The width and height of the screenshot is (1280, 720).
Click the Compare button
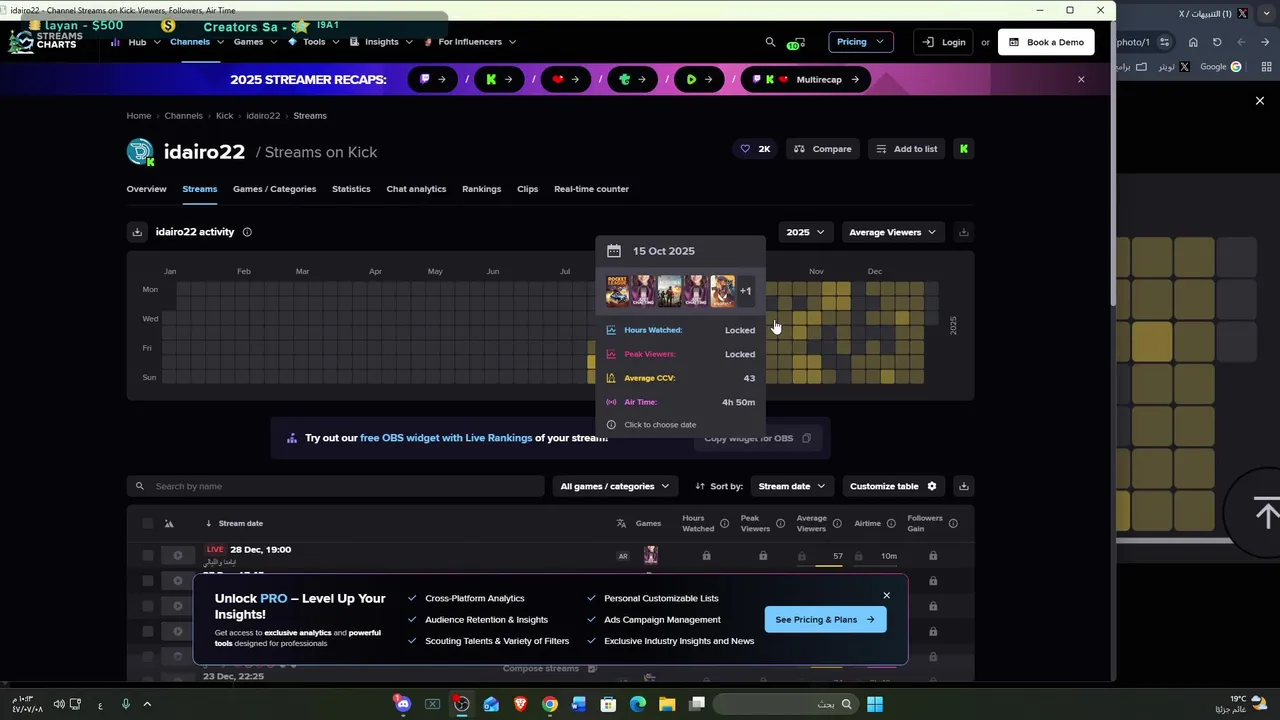[x=822, y=149]
